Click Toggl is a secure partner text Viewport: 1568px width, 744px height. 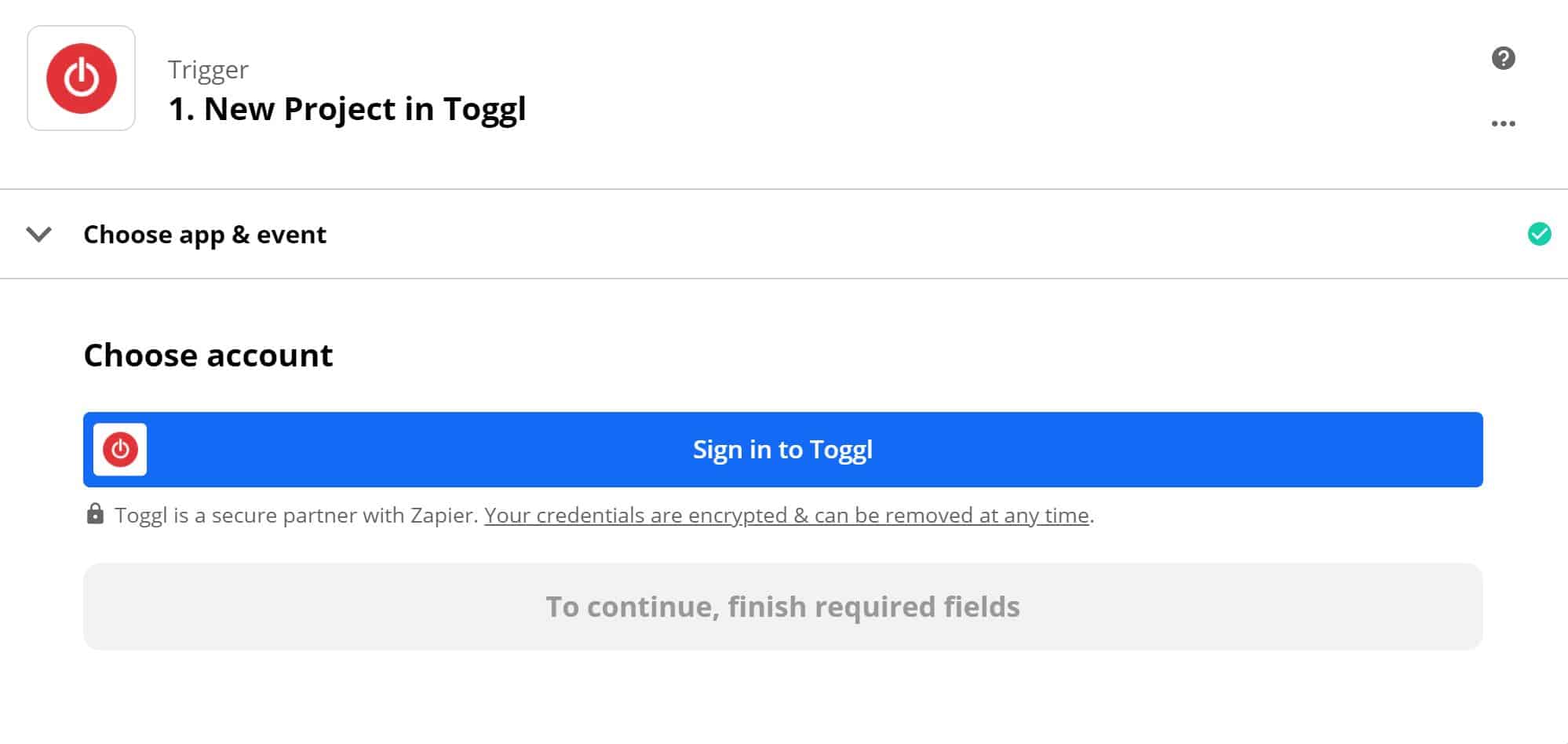(x=296, y=515)
